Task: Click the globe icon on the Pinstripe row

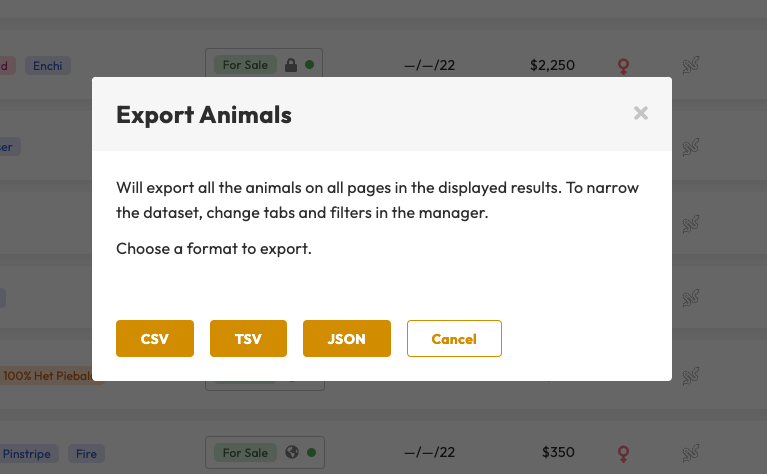Action: [291, 453]
